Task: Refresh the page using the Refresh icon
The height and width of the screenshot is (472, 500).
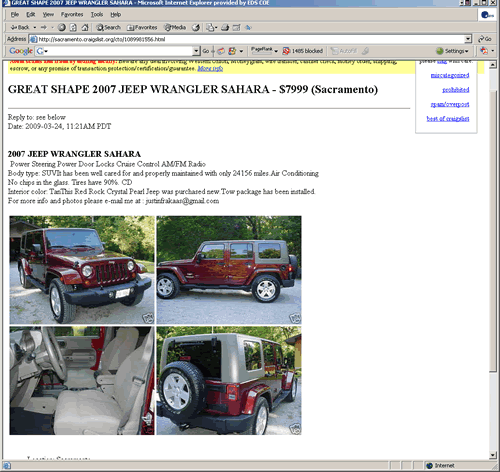Action: (x=73, y=27)
